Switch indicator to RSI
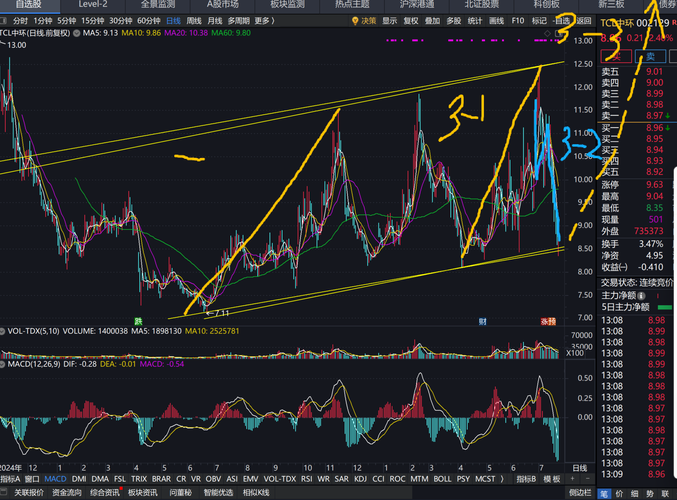 [x=307, y=479]
